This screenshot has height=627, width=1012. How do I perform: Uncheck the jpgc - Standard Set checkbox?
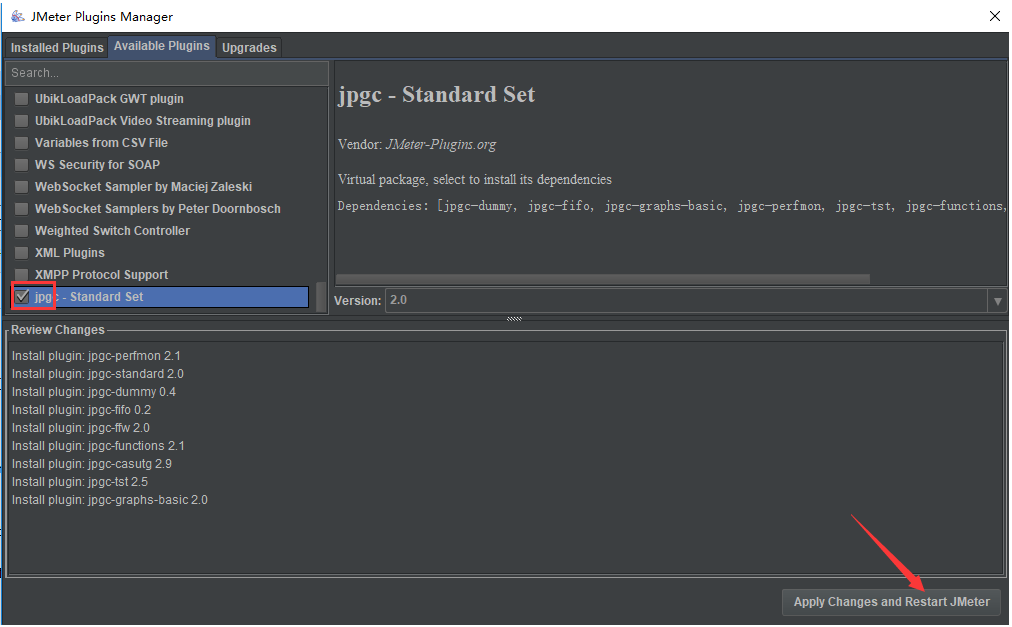point(22,296)
